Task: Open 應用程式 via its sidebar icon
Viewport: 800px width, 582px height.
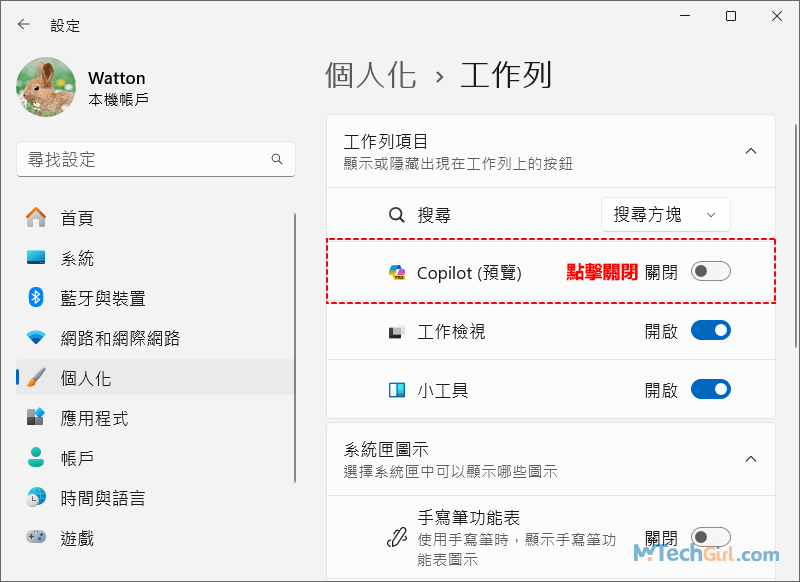Action: pos(35,418)
